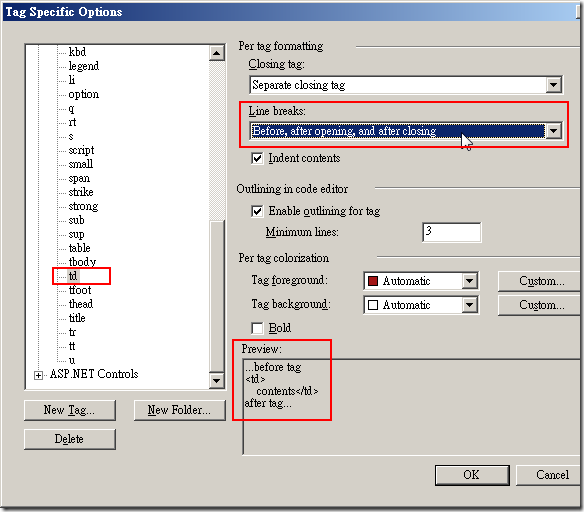Screen dimensions: 584x512
Task: Select the strike tag in tree
Action: (x=81, y=192)
